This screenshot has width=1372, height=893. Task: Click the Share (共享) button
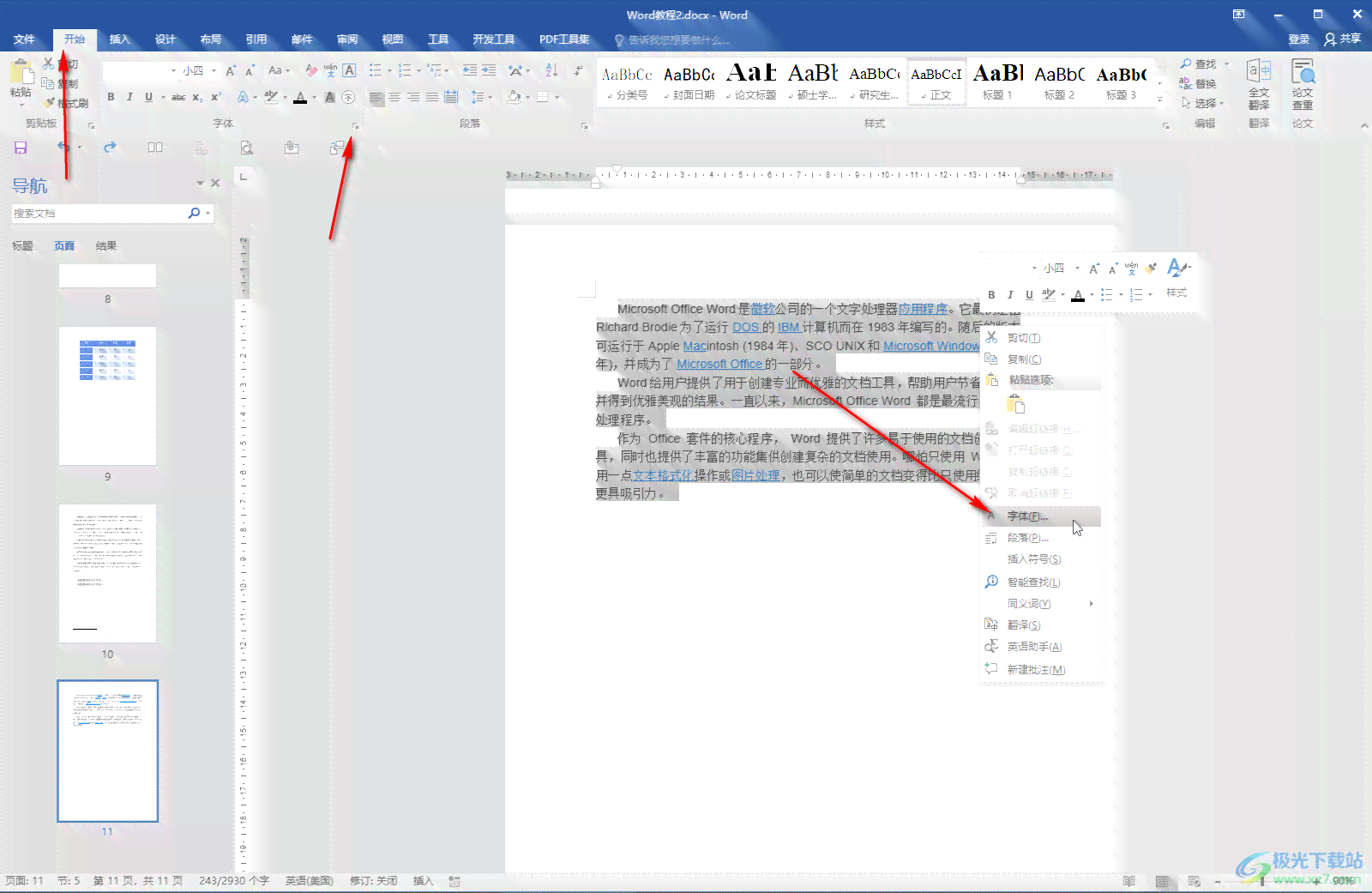point(1343,39)
